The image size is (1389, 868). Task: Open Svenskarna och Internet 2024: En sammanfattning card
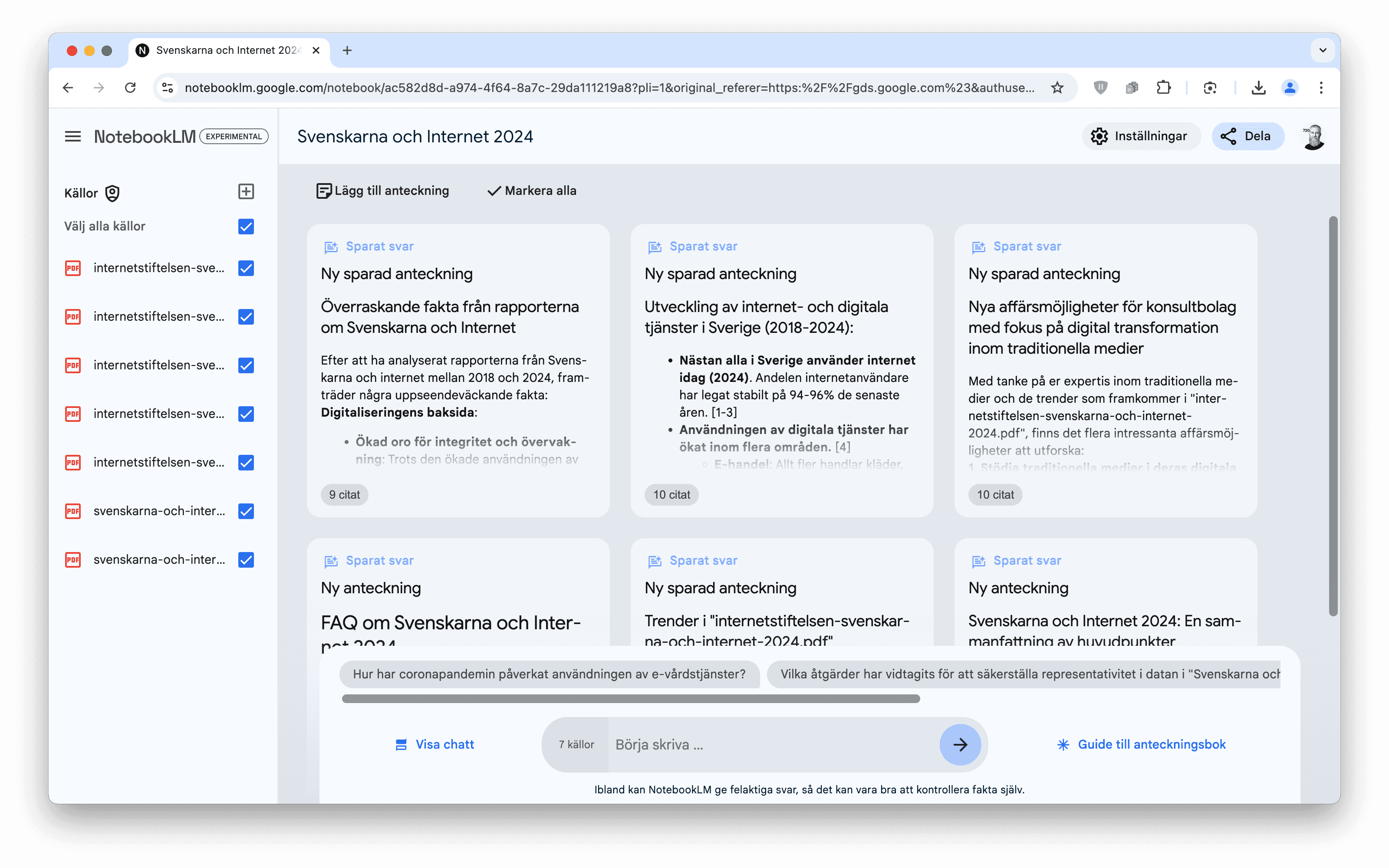click(1106, 592)
